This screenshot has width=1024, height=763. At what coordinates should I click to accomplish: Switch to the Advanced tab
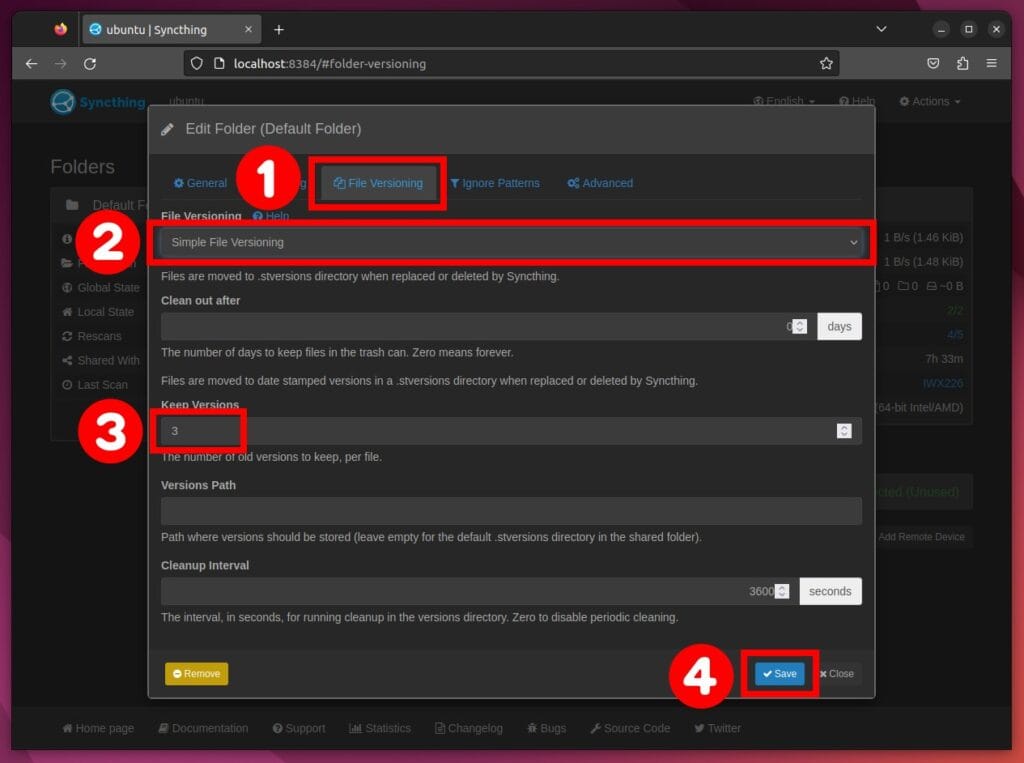pos(600,183)
